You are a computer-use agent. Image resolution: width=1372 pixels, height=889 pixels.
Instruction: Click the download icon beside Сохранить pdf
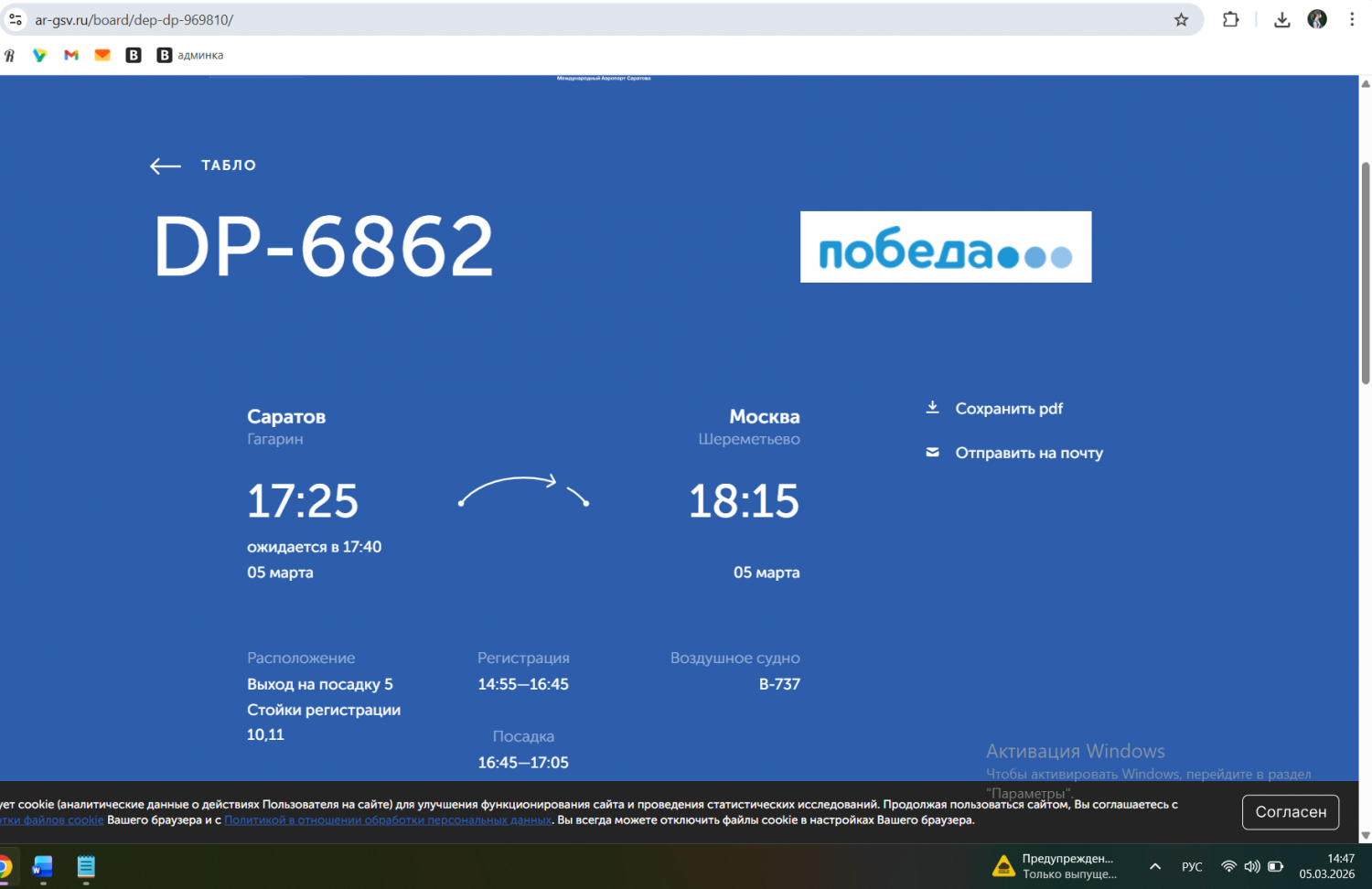tap(932, 408)
